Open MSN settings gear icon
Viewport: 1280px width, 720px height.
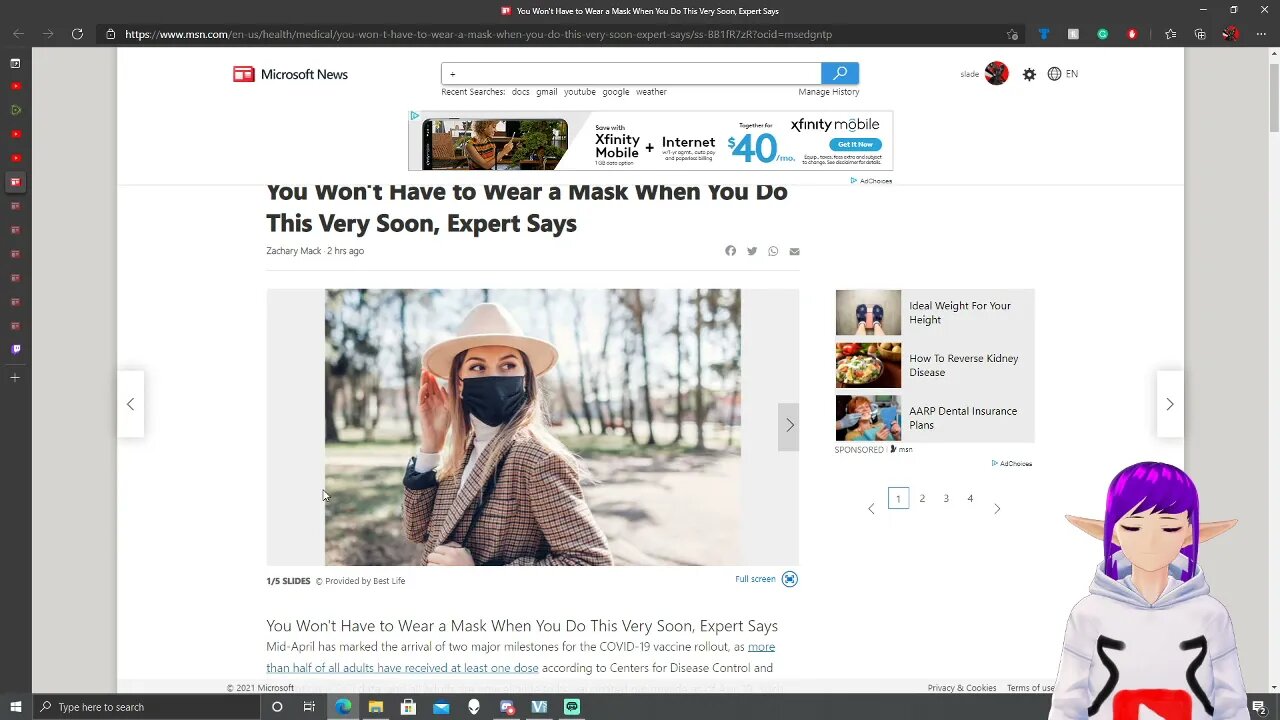click(x=1029, y=74)
